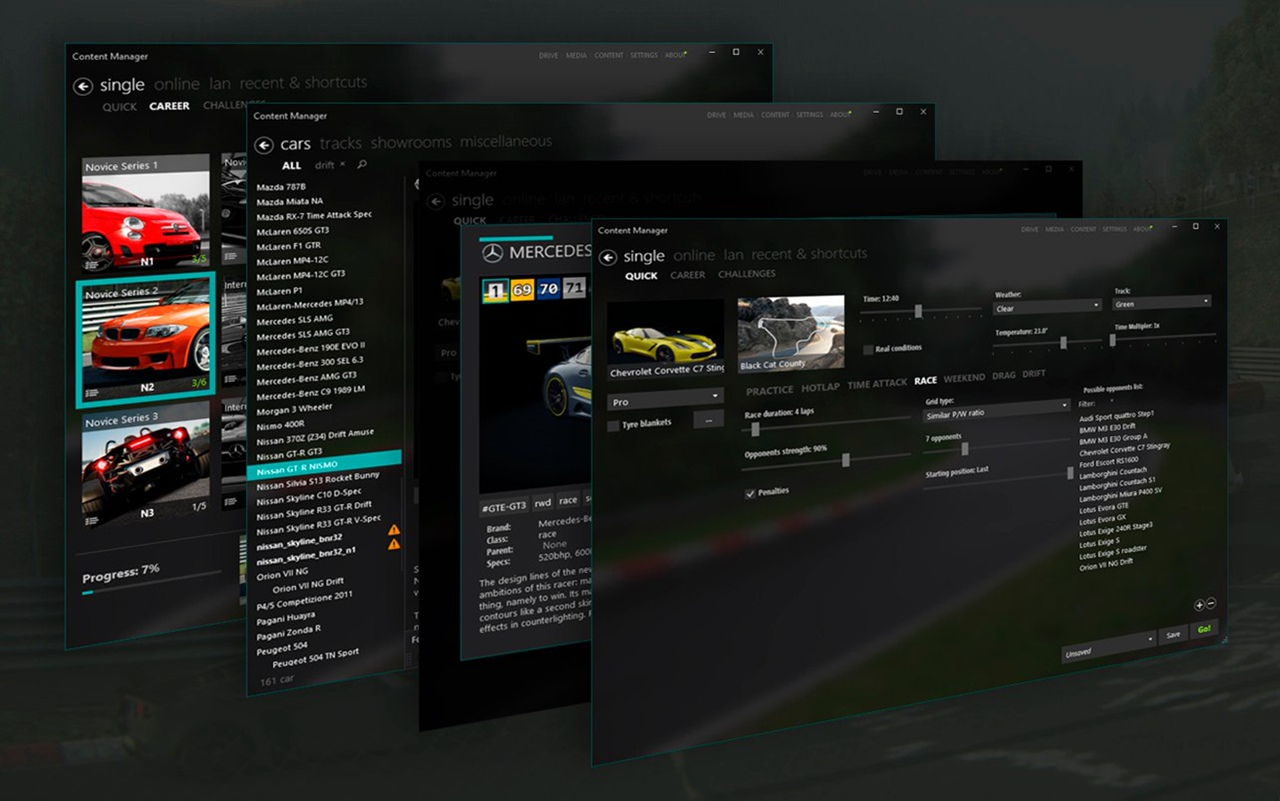Click the #GTE-GT3 tag
The width and height of the screenshot is (1280, 801).
[x=504, y=506]
